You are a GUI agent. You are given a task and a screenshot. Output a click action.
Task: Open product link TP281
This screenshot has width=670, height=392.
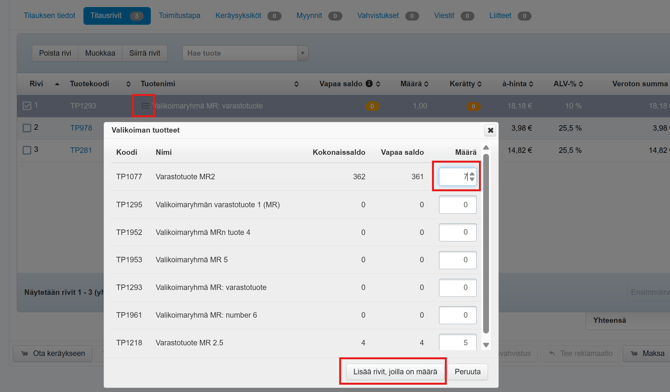[x=81, y=150]
